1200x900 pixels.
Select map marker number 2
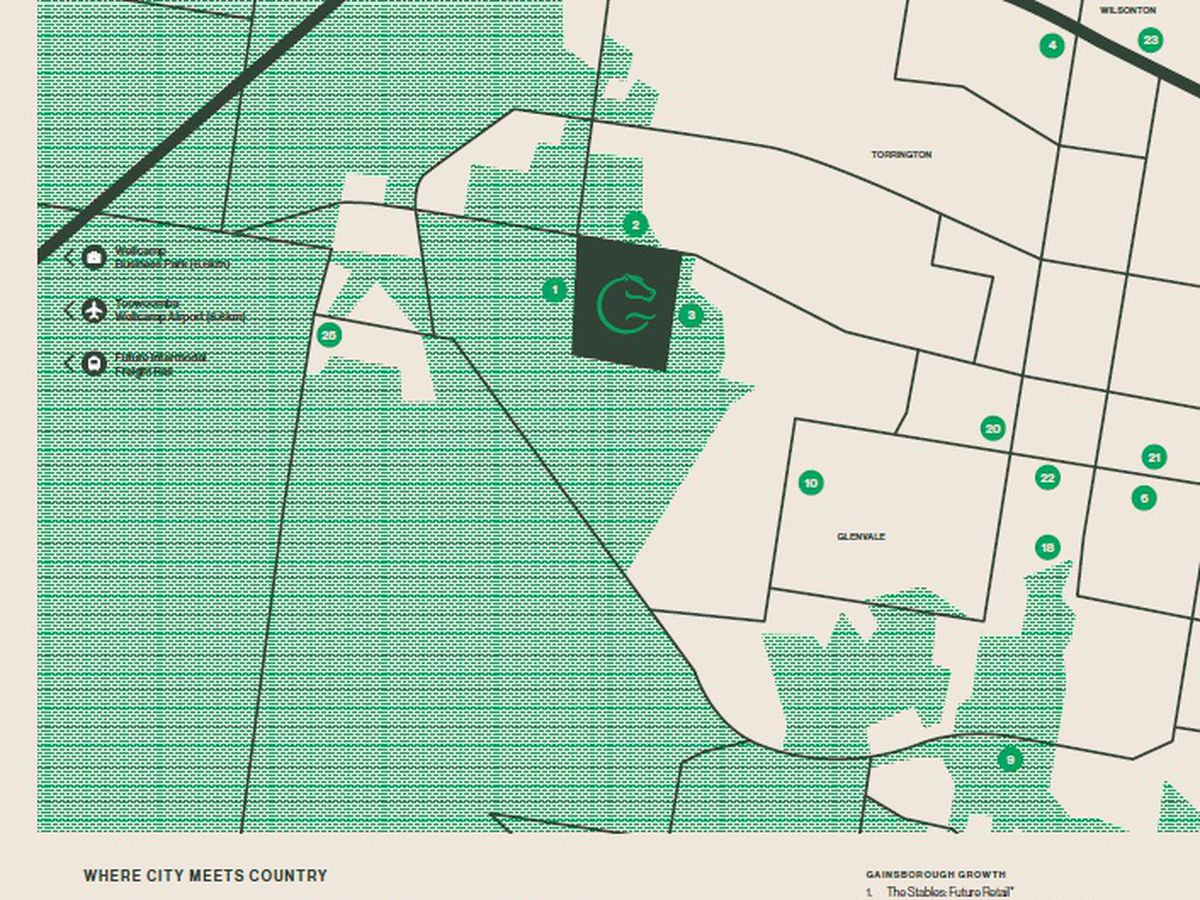[x=635, y=225]
